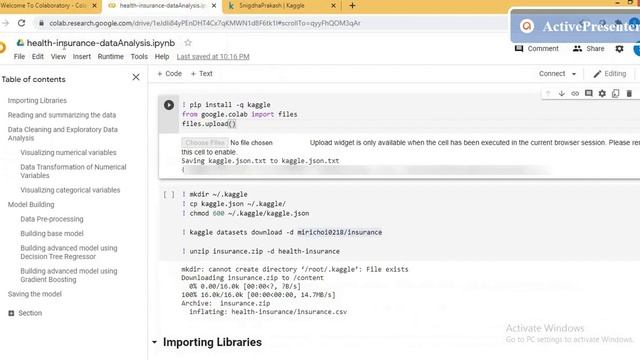Close the Table of contents panel

click(x=136, y=77)
